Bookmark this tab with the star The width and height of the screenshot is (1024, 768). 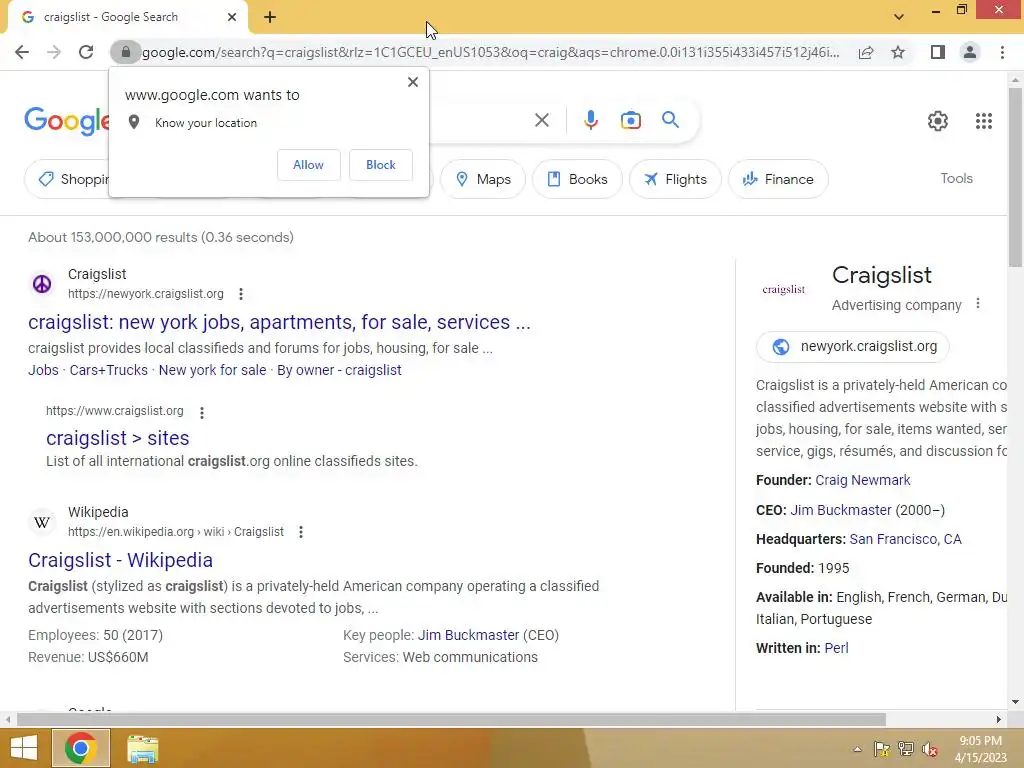tap(898, 52)
